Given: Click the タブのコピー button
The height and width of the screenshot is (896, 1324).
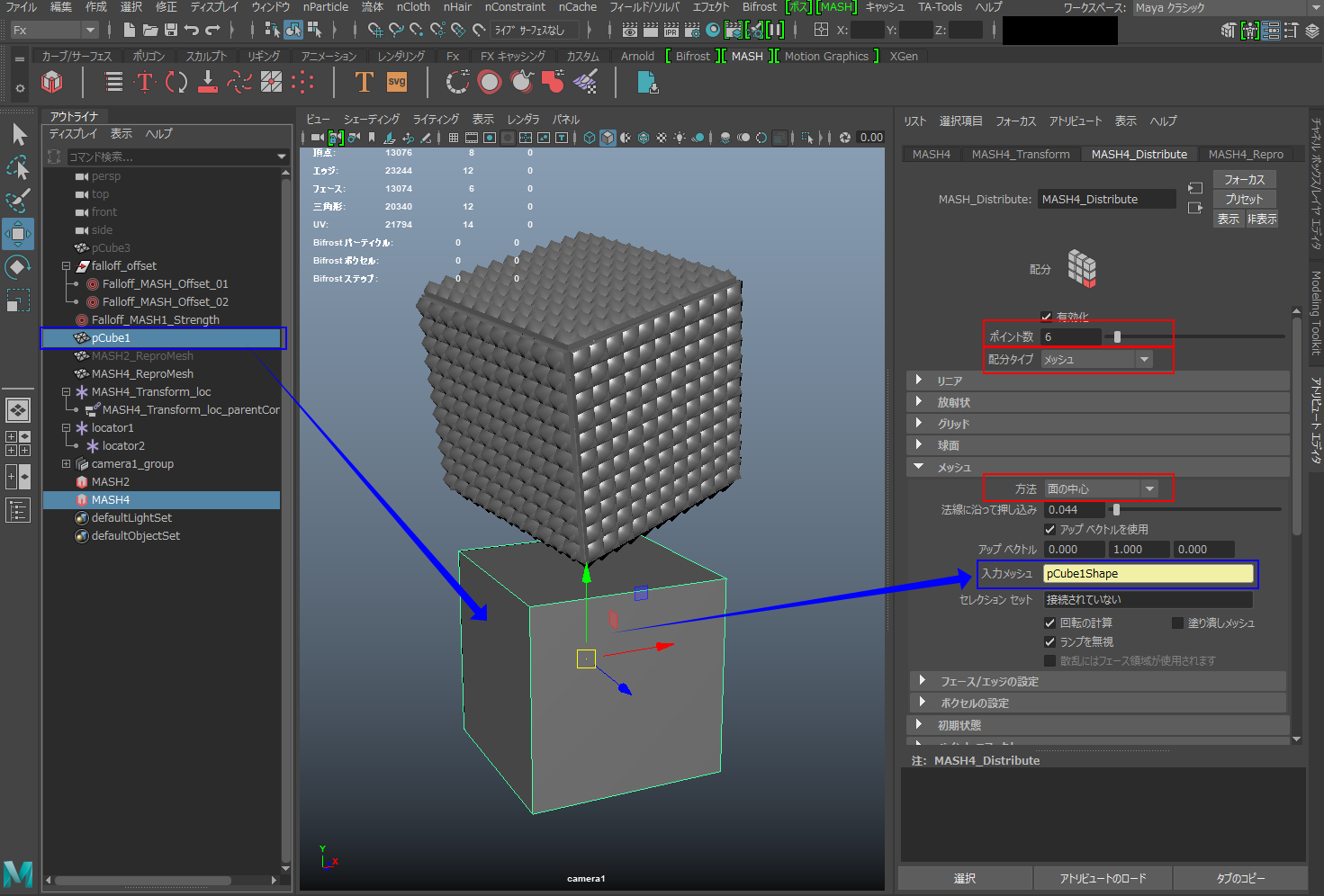Looking at the screenshot, I should (x=1240, y=878).
